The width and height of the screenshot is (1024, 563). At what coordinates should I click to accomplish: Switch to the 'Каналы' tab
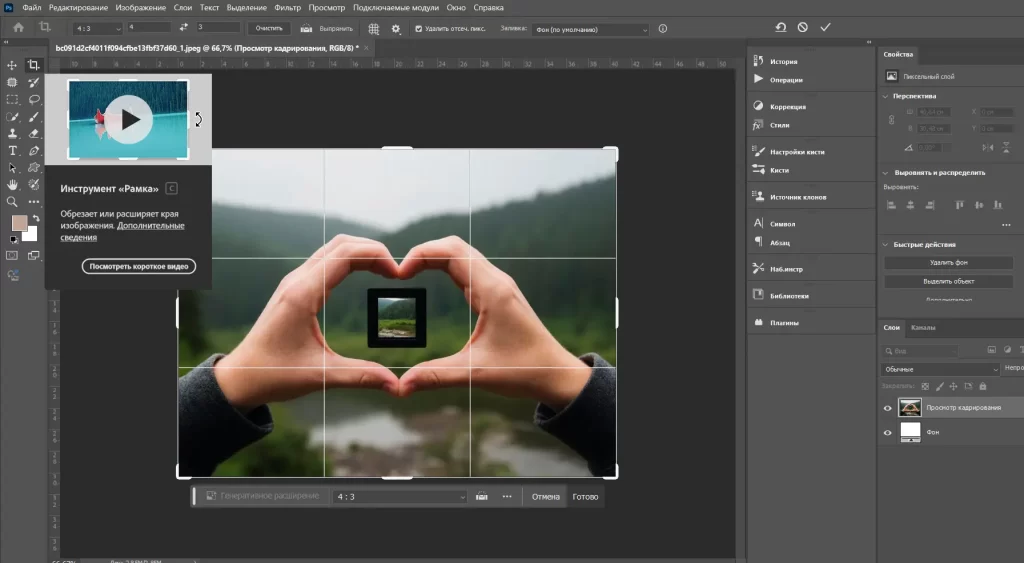(x=923, y=328)
